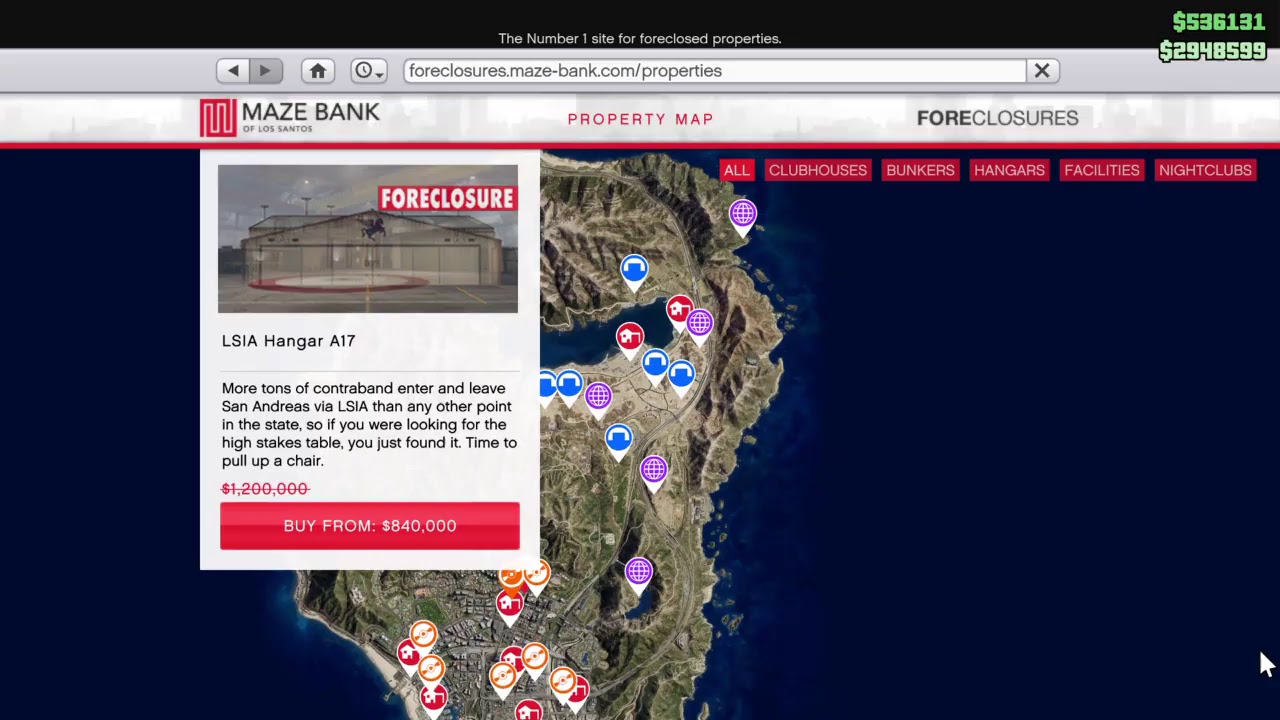Select the highlighted solid-orange nightclub marker

510,576
